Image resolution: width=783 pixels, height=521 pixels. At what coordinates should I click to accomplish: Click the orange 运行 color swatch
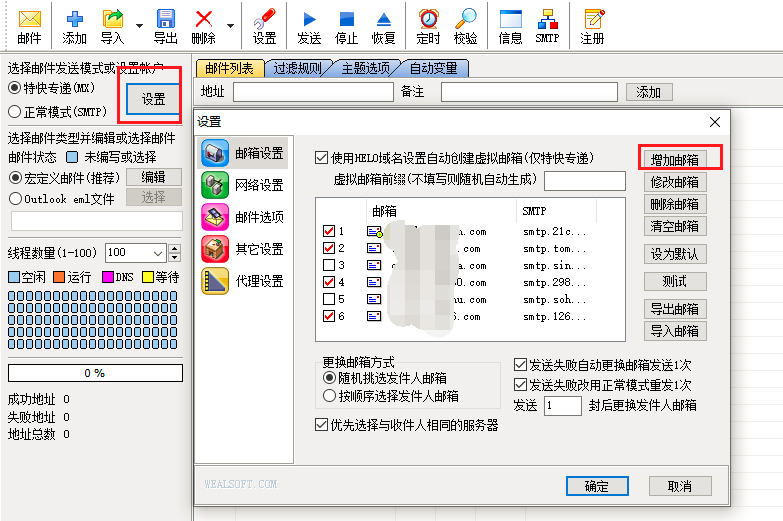pyautogui.click(x=59, y=277)
